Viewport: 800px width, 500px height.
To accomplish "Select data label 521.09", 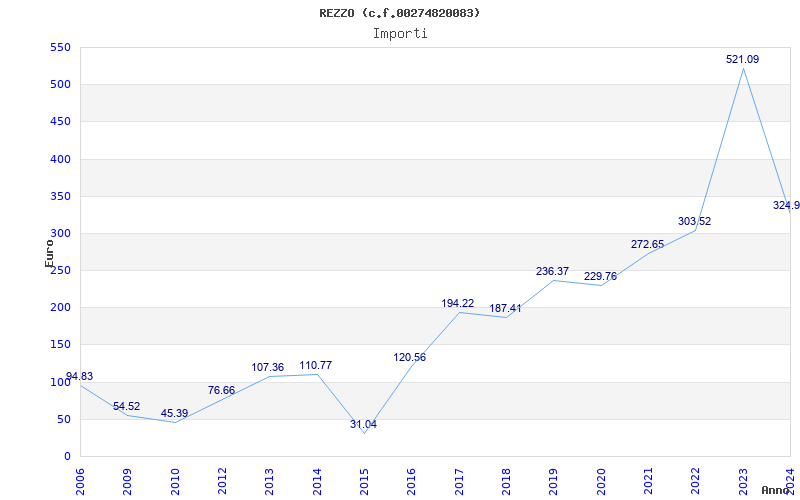I will [742, 59].
